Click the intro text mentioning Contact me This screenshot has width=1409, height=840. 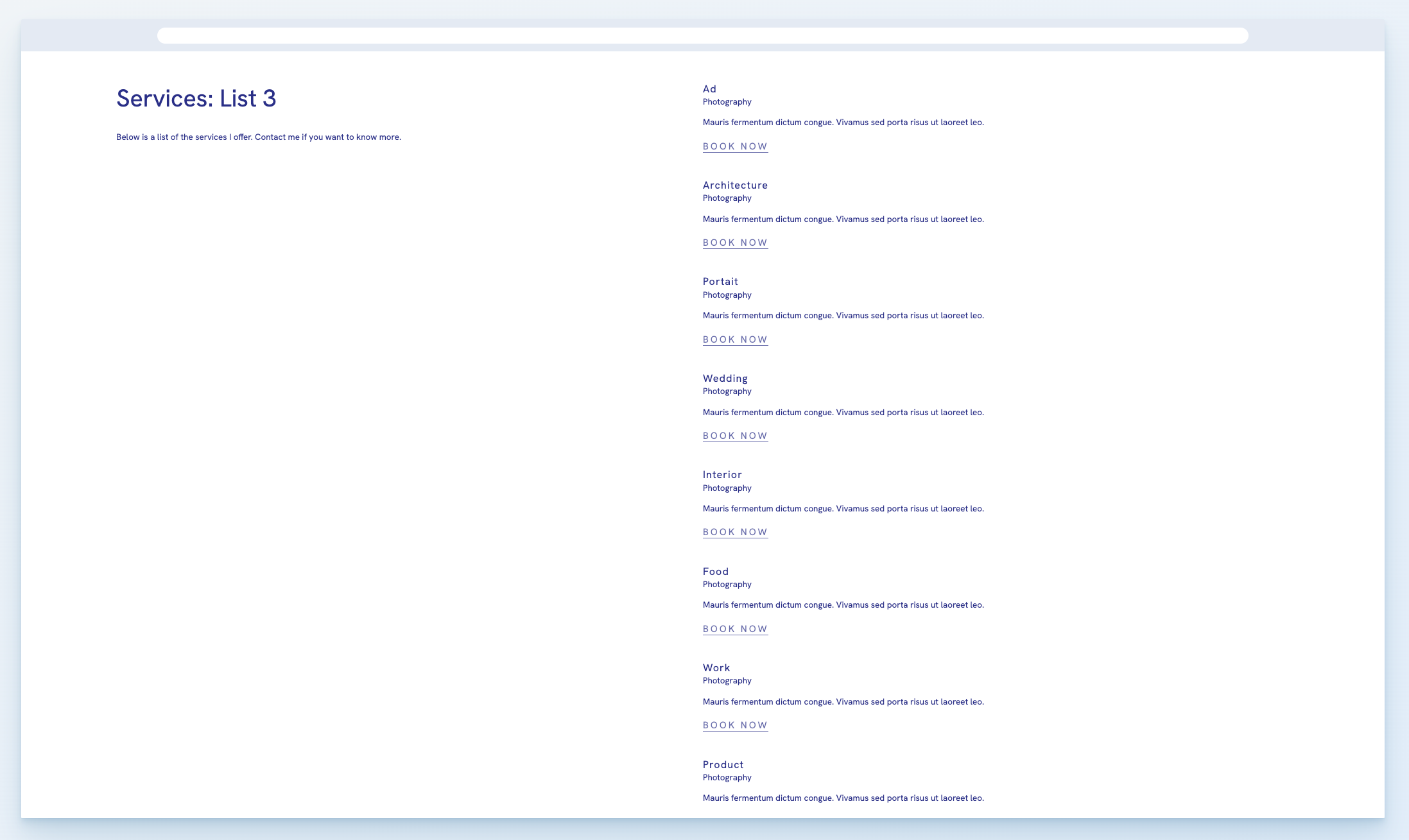point(258,137)
